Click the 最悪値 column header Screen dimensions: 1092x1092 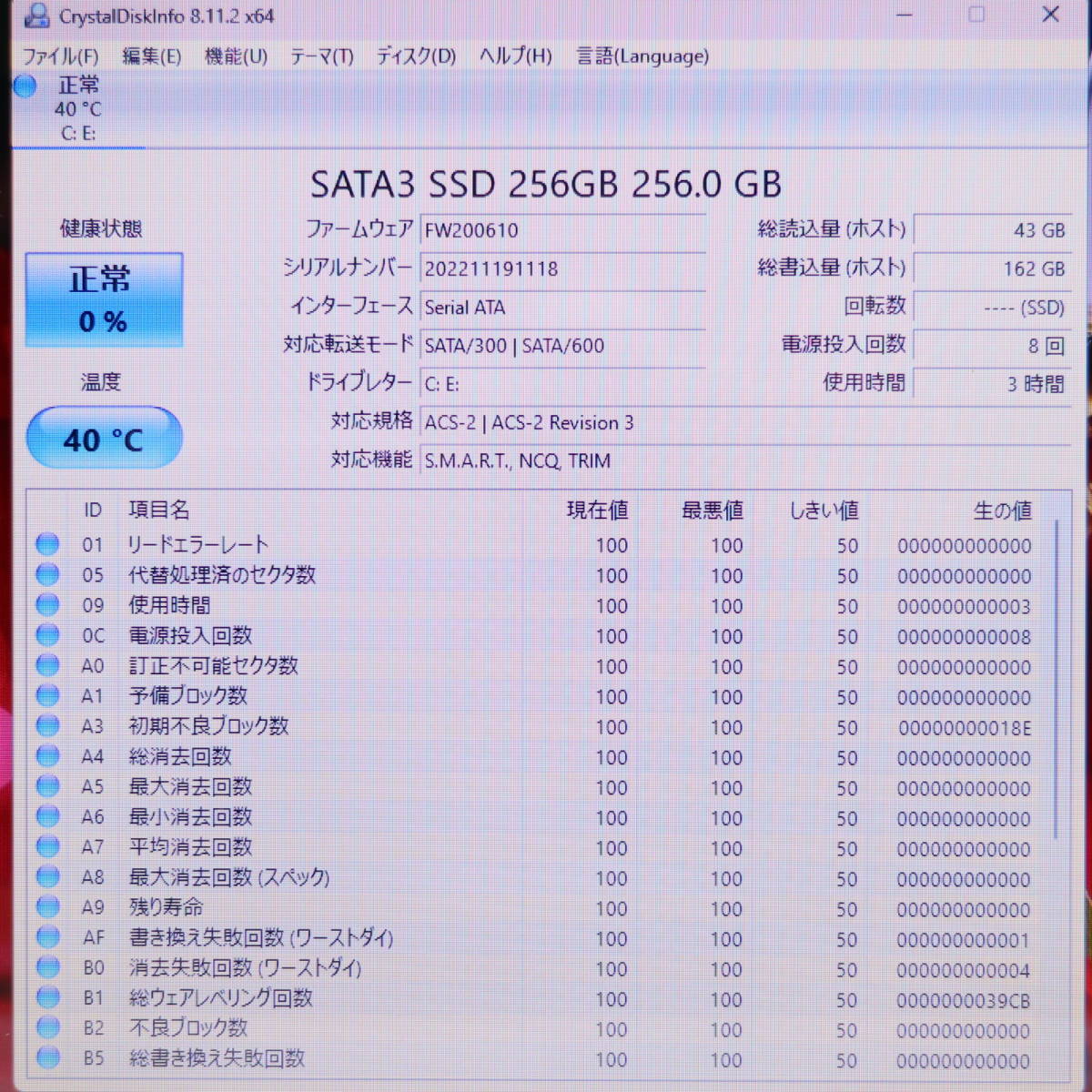point(713,511)
